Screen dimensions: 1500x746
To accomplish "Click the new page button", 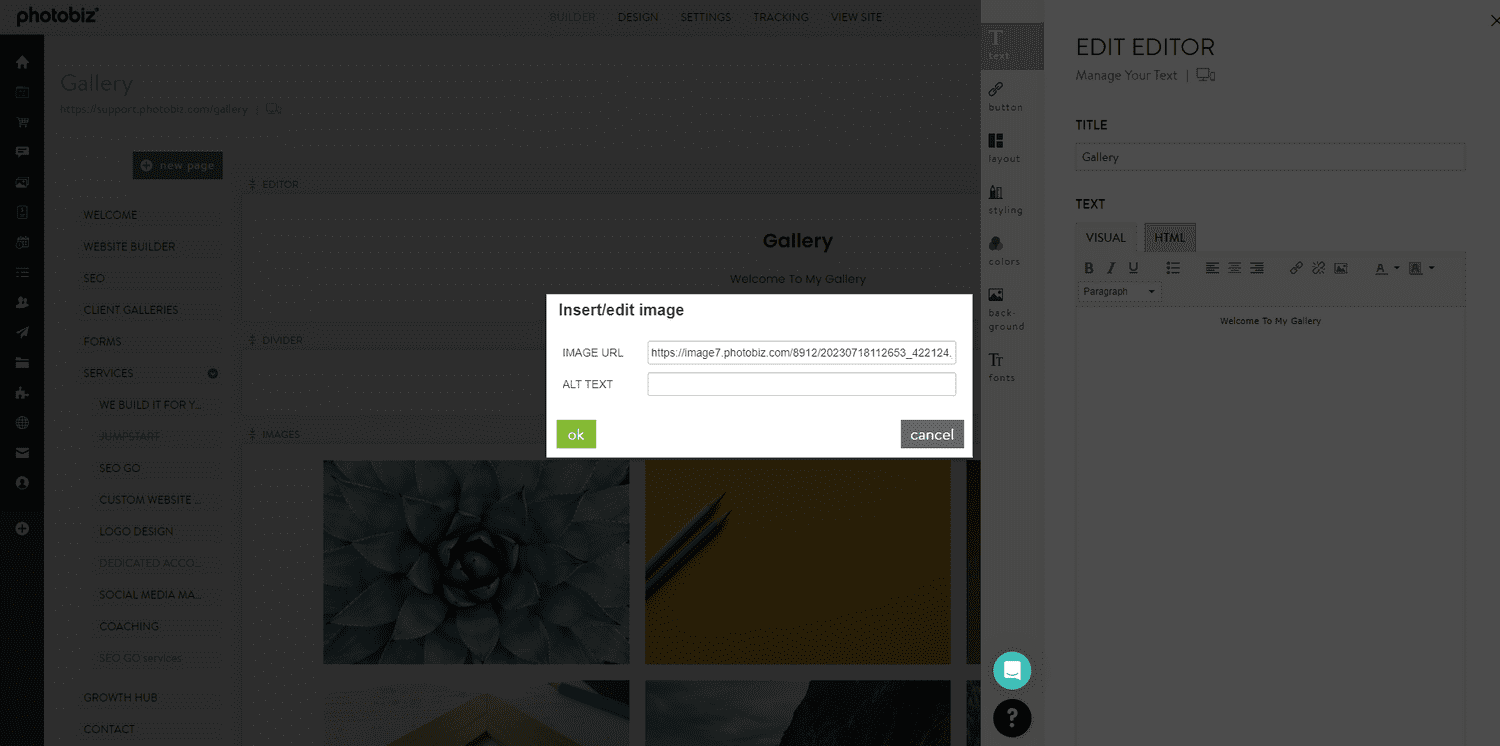I will coord(177,165).
